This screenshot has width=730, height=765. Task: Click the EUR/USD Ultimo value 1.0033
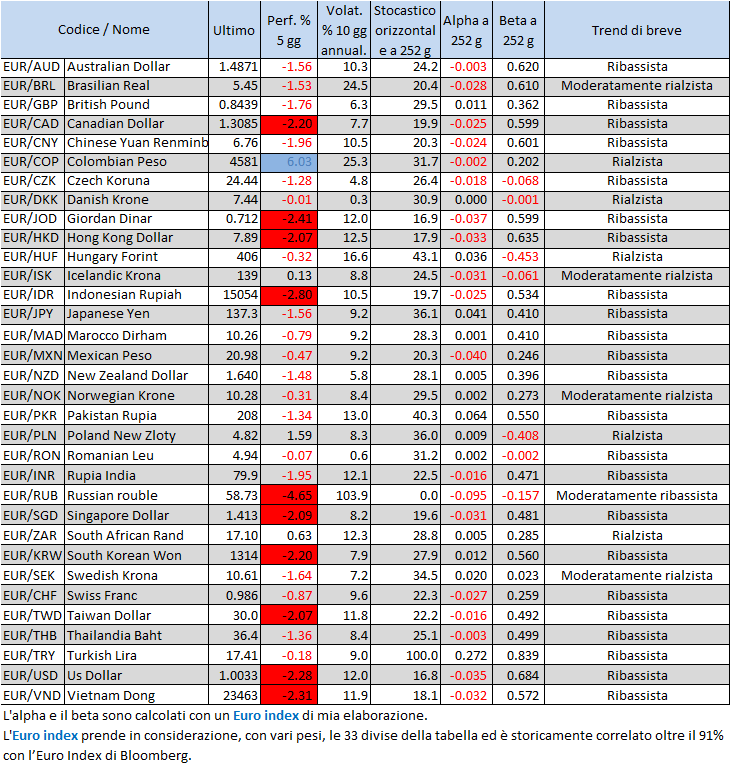tap(234, 676)
